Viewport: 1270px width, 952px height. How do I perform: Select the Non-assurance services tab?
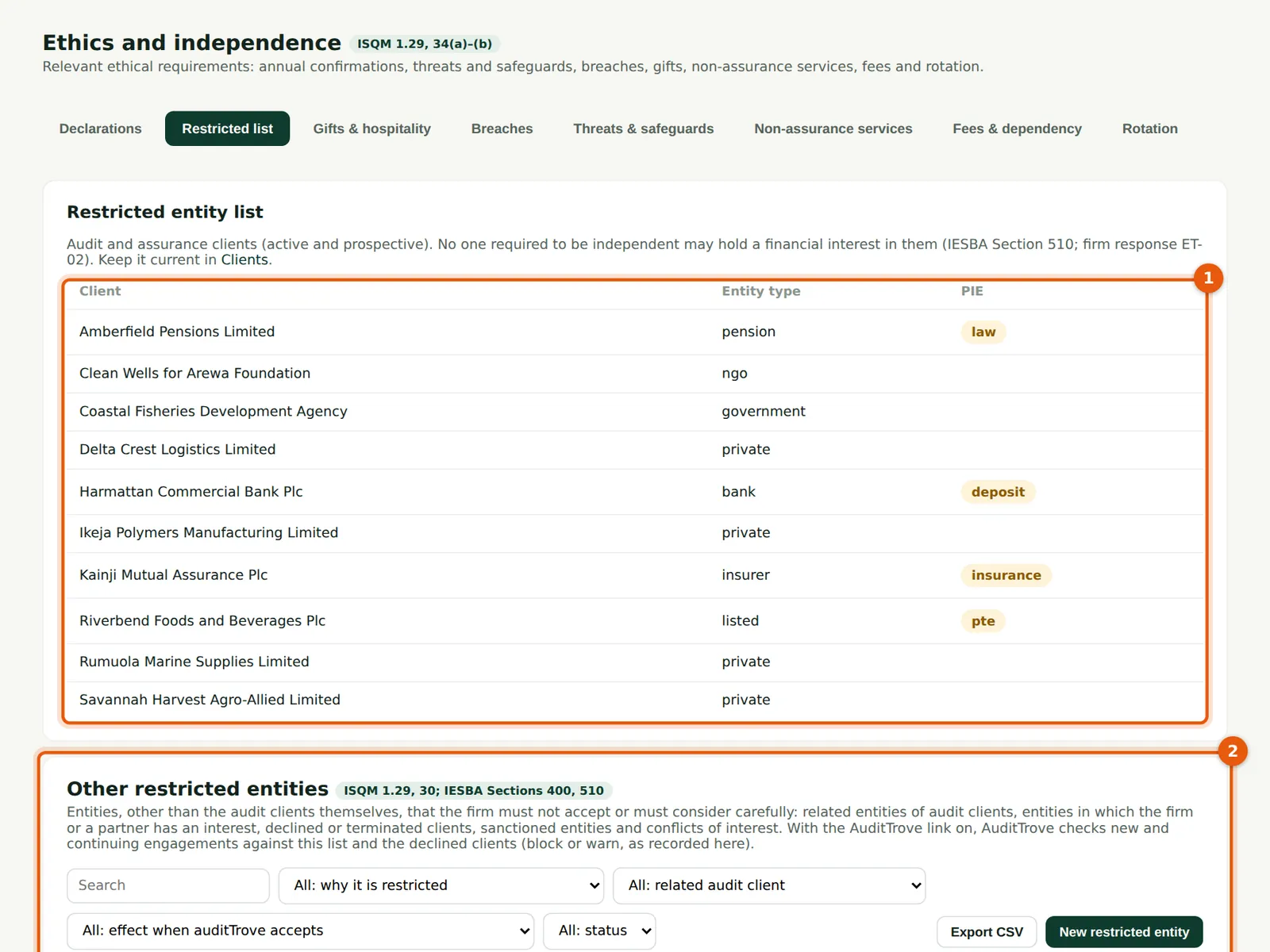coord(833,129)
